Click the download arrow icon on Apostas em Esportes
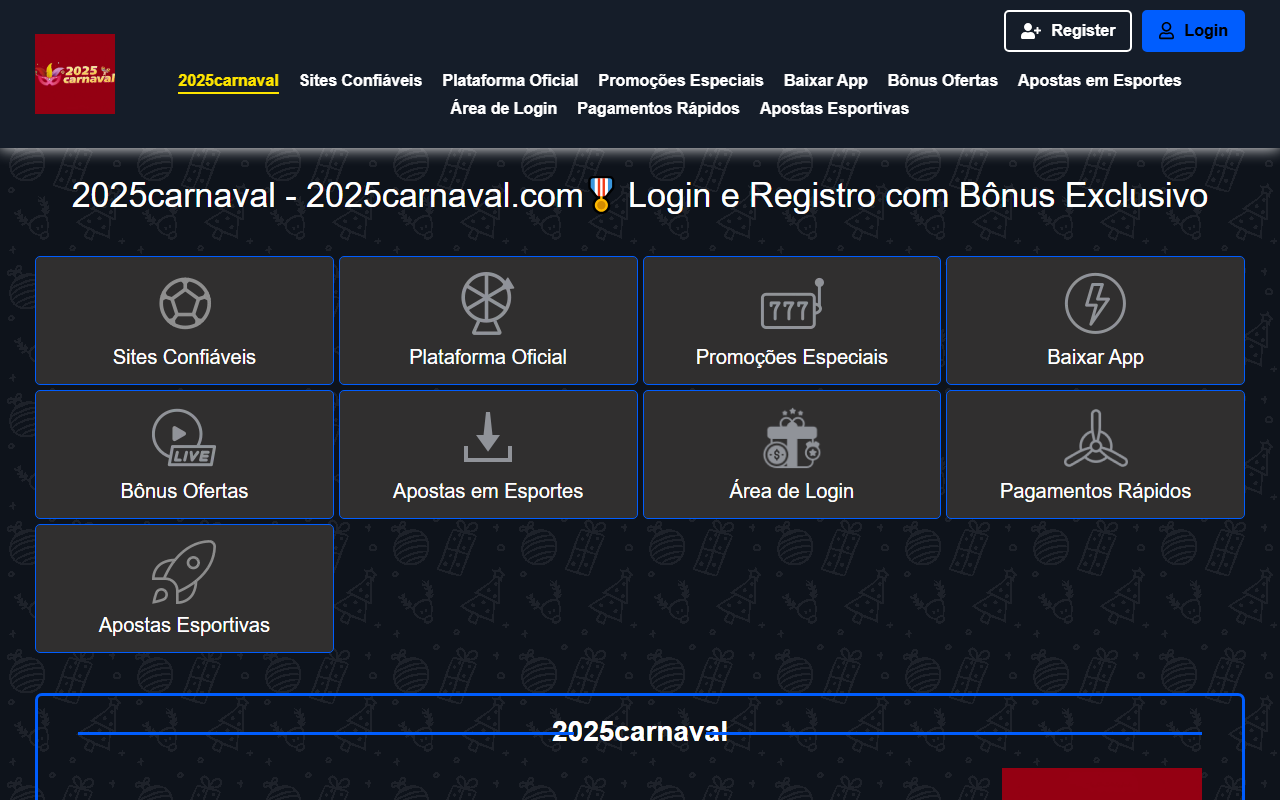This screenshot has height=800, width=1280. click(x=488, y=437)
